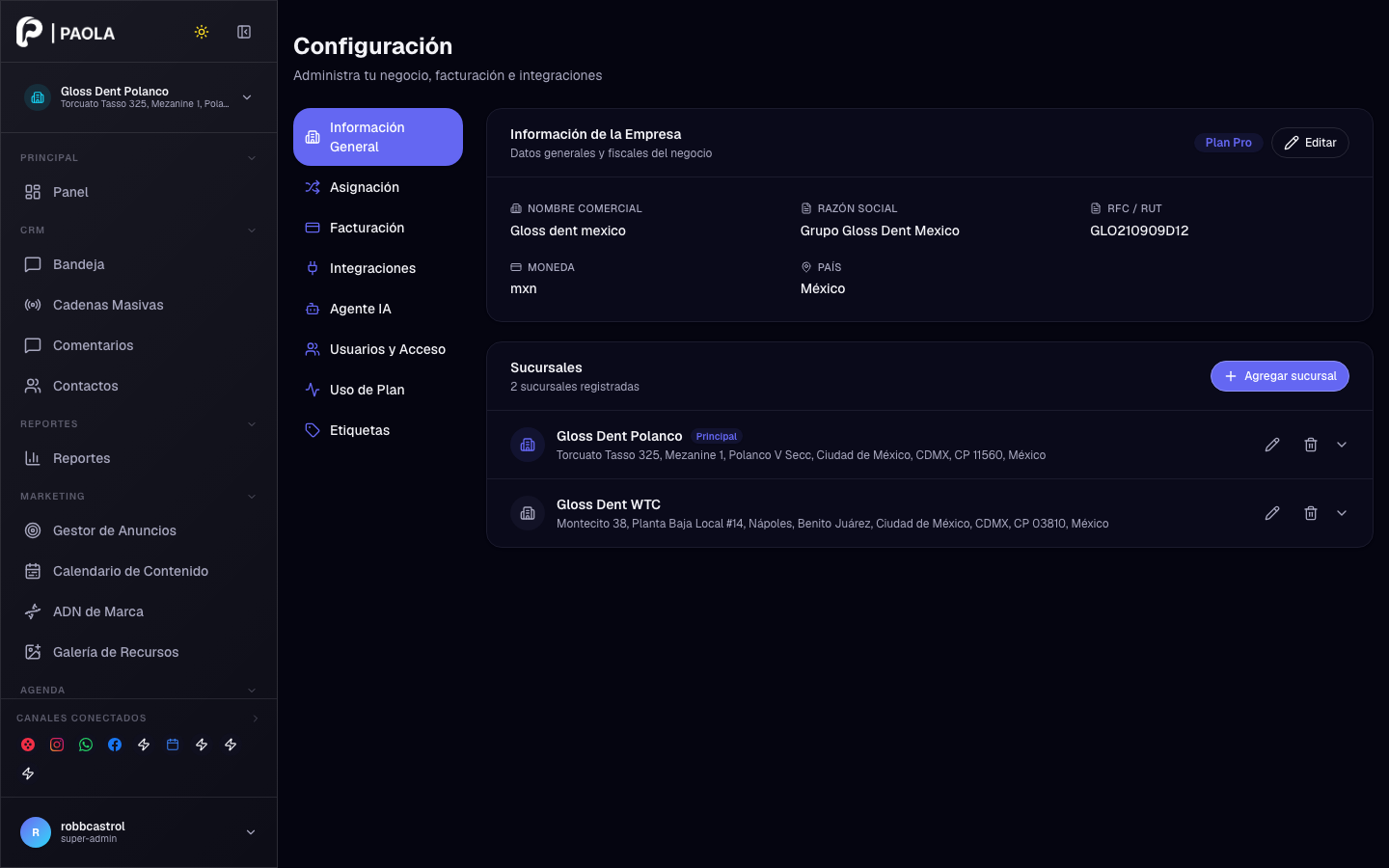The width and height of the screenshot is (1389, 868).
Task: Click the Instagram channel icon
Action: coord(57,745)
